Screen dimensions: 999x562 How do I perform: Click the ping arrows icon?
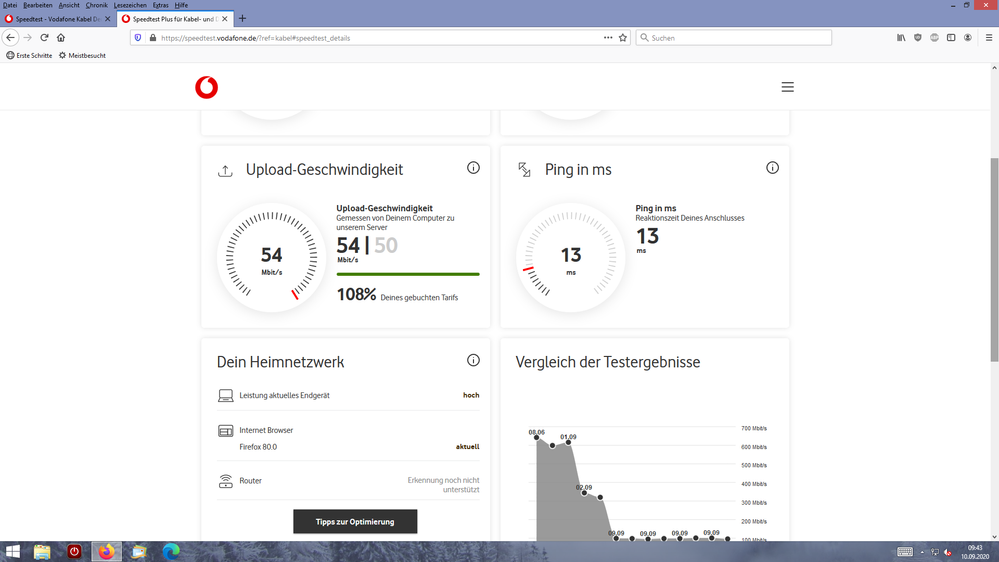pyautogui.click(x=524, y=169)
